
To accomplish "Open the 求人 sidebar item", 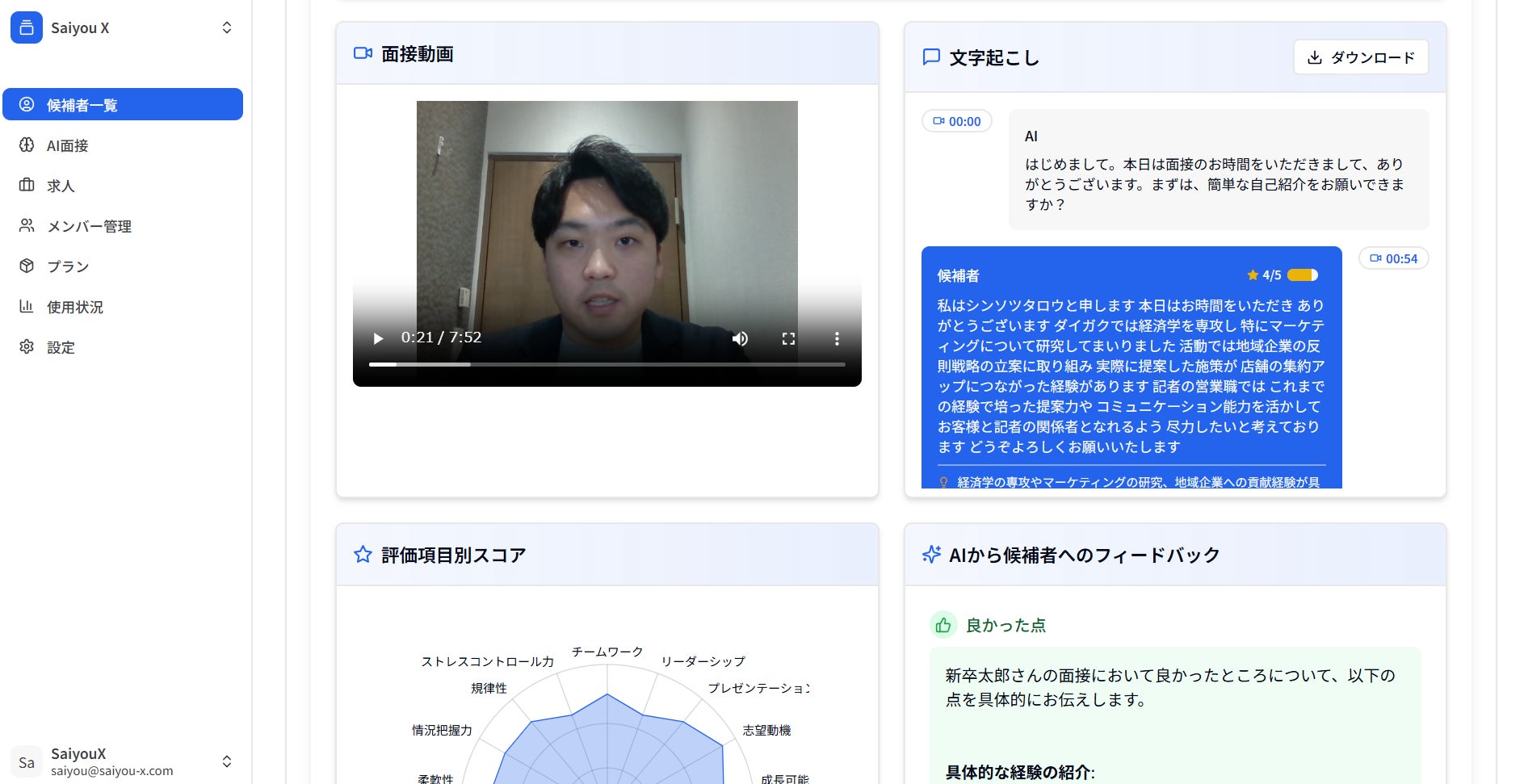I will pos(123,186).
